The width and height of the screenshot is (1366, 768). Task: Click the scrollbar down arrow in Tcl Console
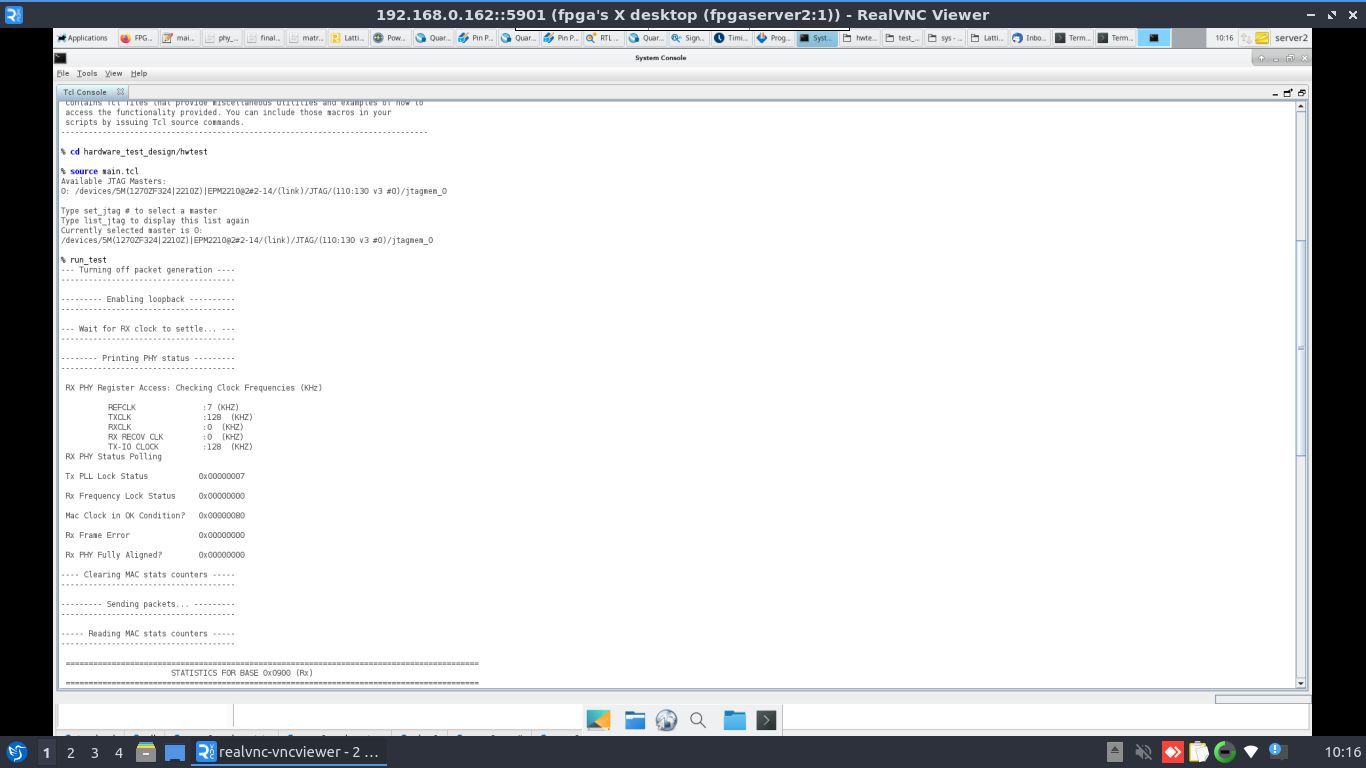point(1301,683)
